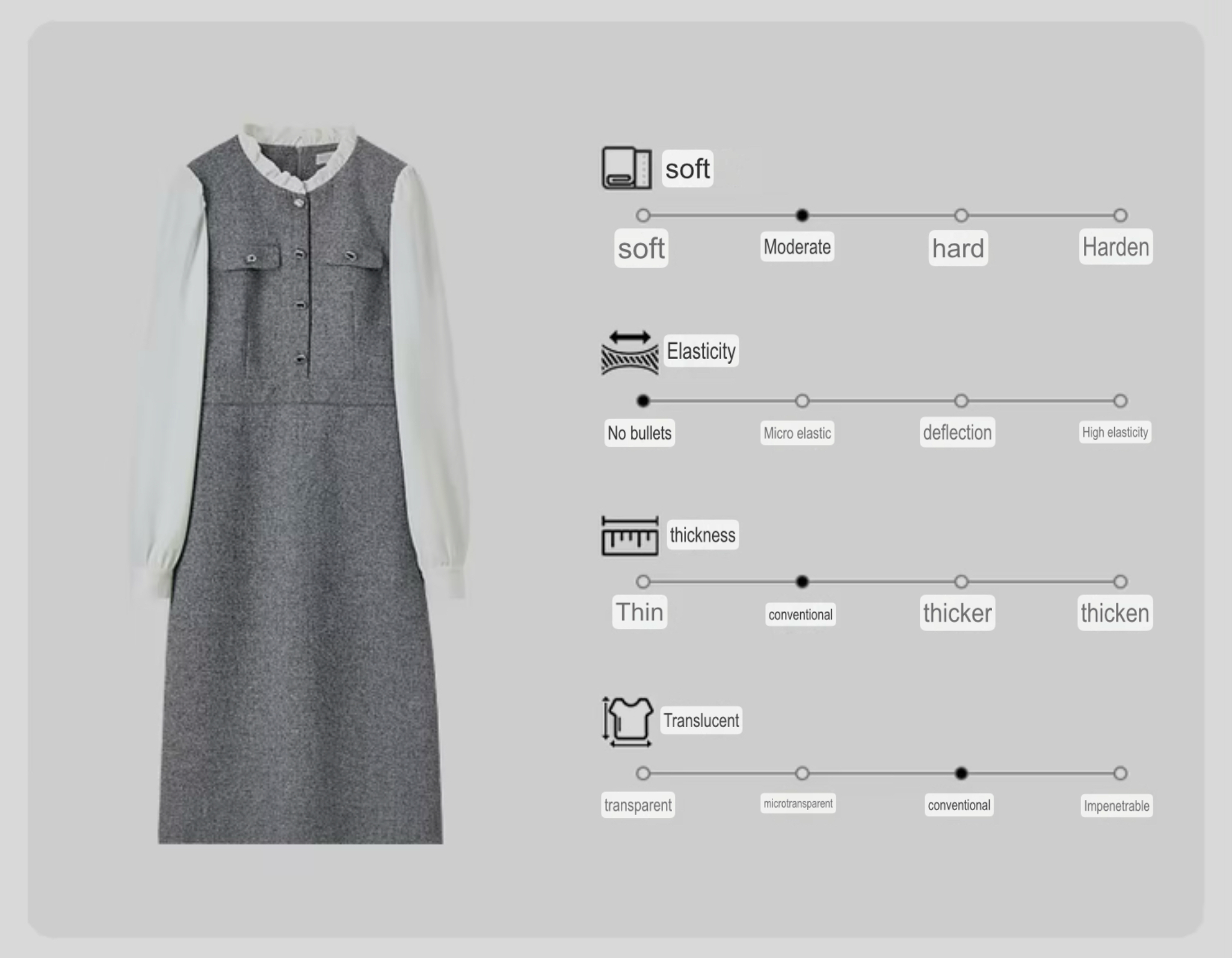The image size is (1232, 958).
Task: Click the thickness heading label
Action: click(x=703, y=535)
